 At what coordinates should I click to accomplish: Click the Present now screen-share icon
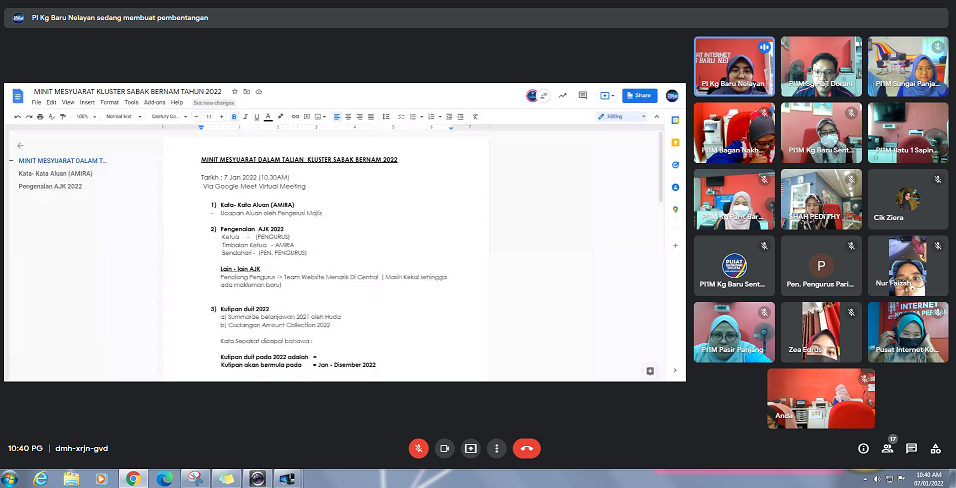pos(471,448)
